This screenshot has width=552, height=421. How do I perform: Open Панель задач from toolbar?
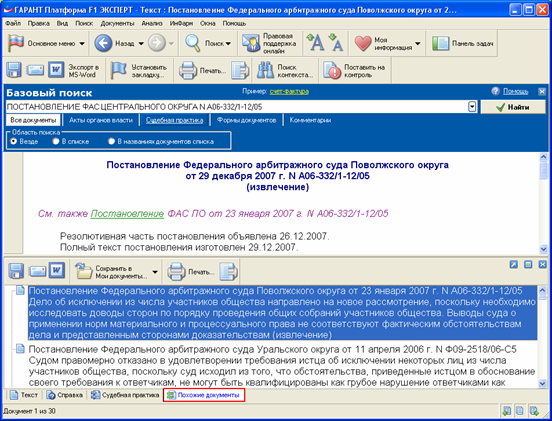click(x=462, y=43)
